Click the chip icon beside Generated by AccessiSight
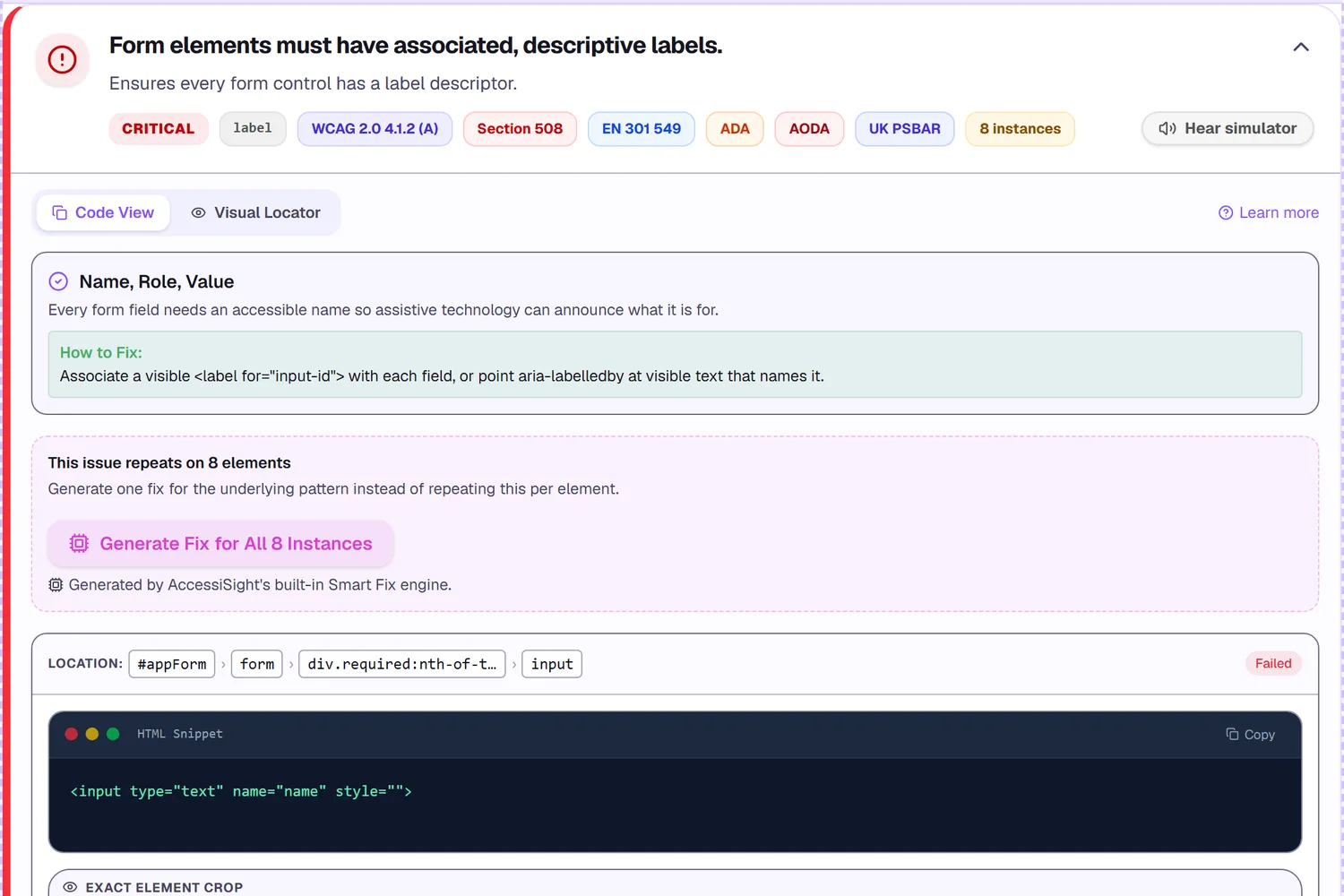 tap(56, 585)
